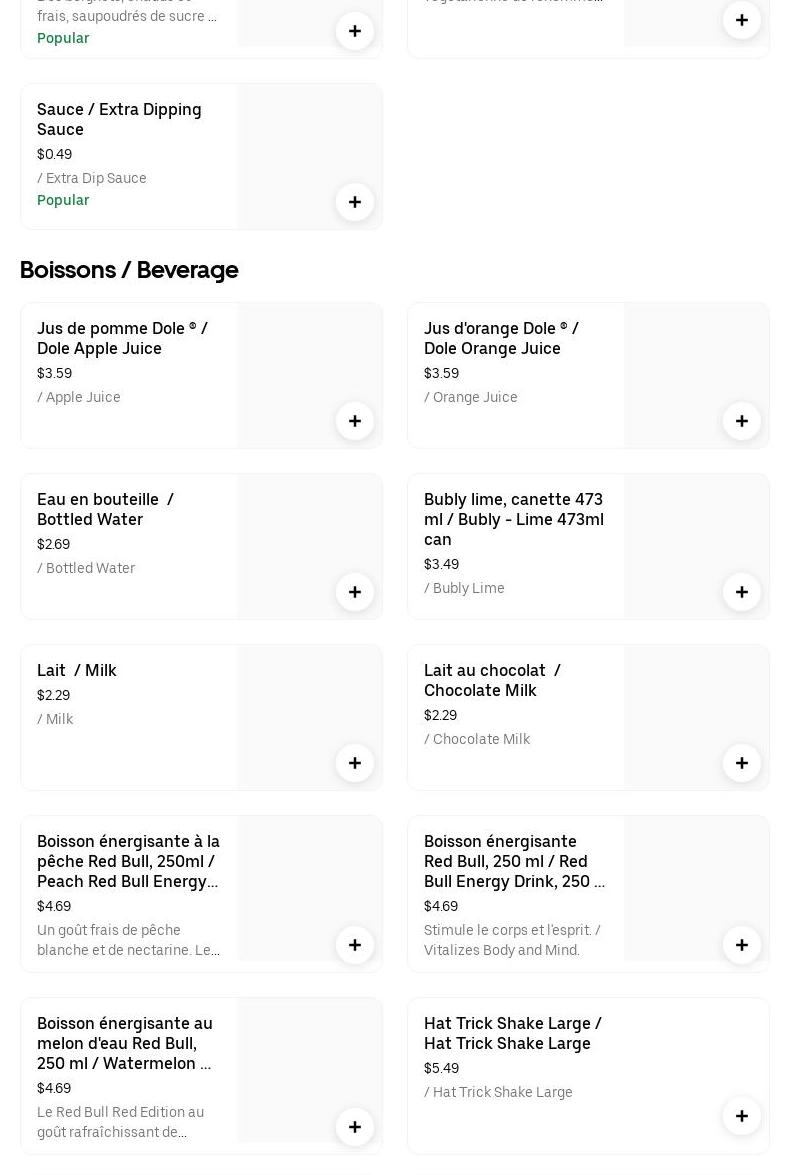Click Sauce / Extra Dipping Sauce title
804x1175 pixels.
click(x=119, y=119)
